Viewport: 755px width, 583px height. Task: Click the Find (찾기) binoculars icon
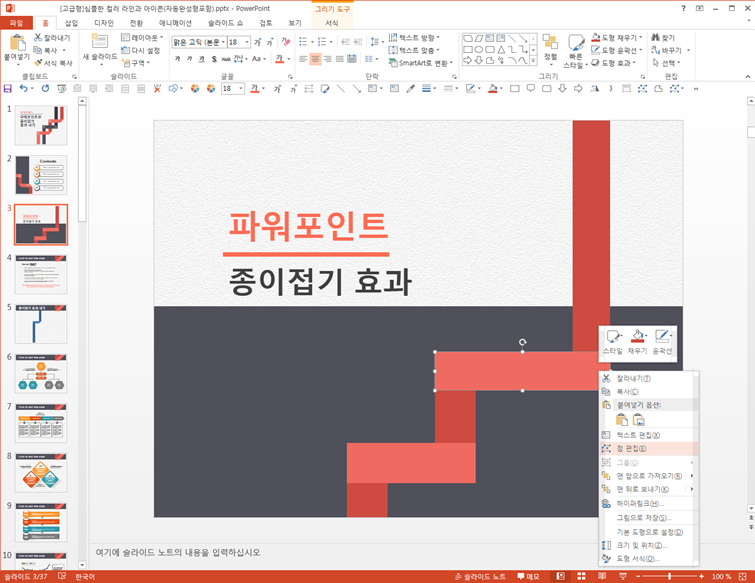[x=655, y=38]
